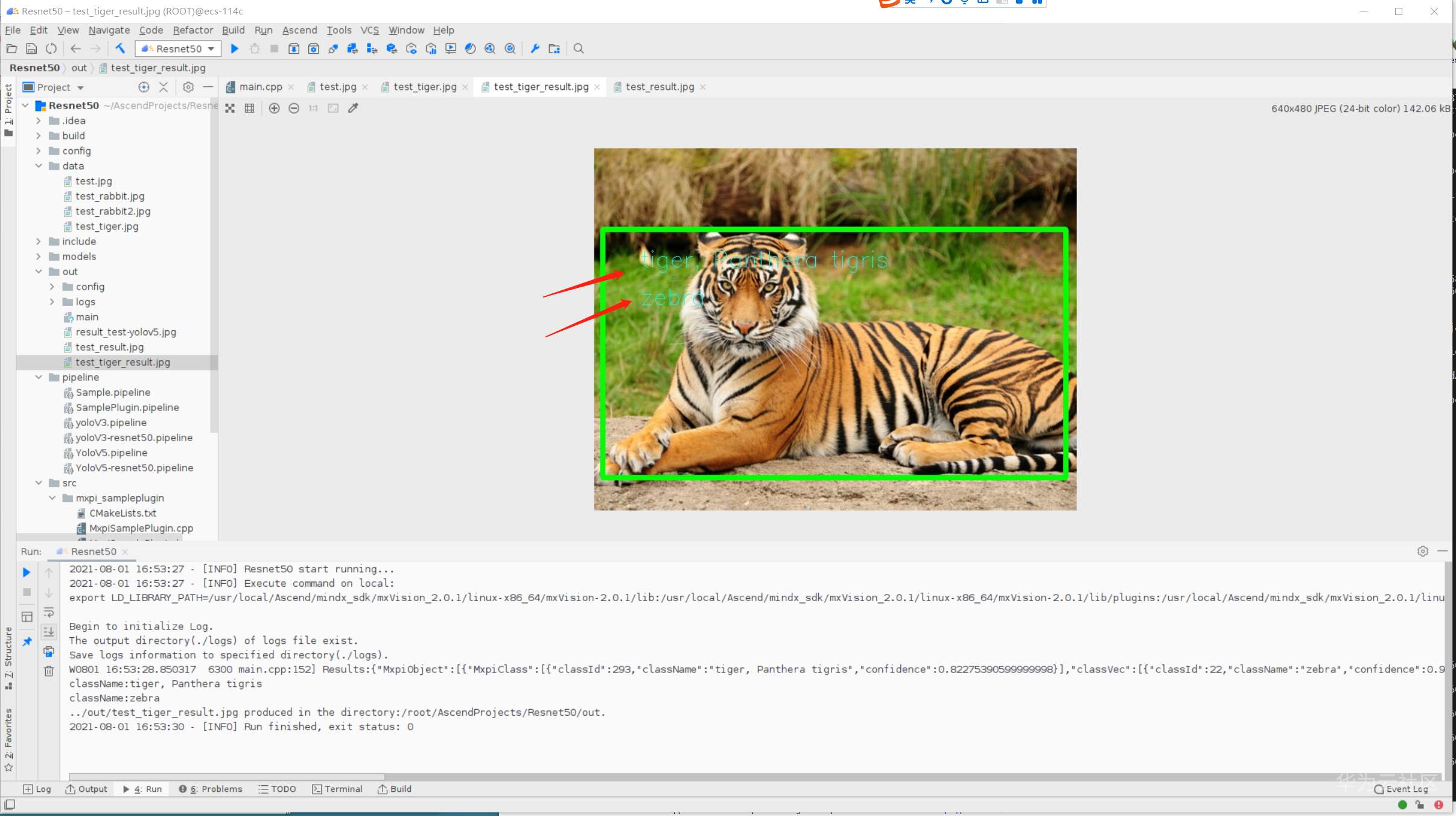
Task: Collapse the pipeline folder
Action: [39, 377]
